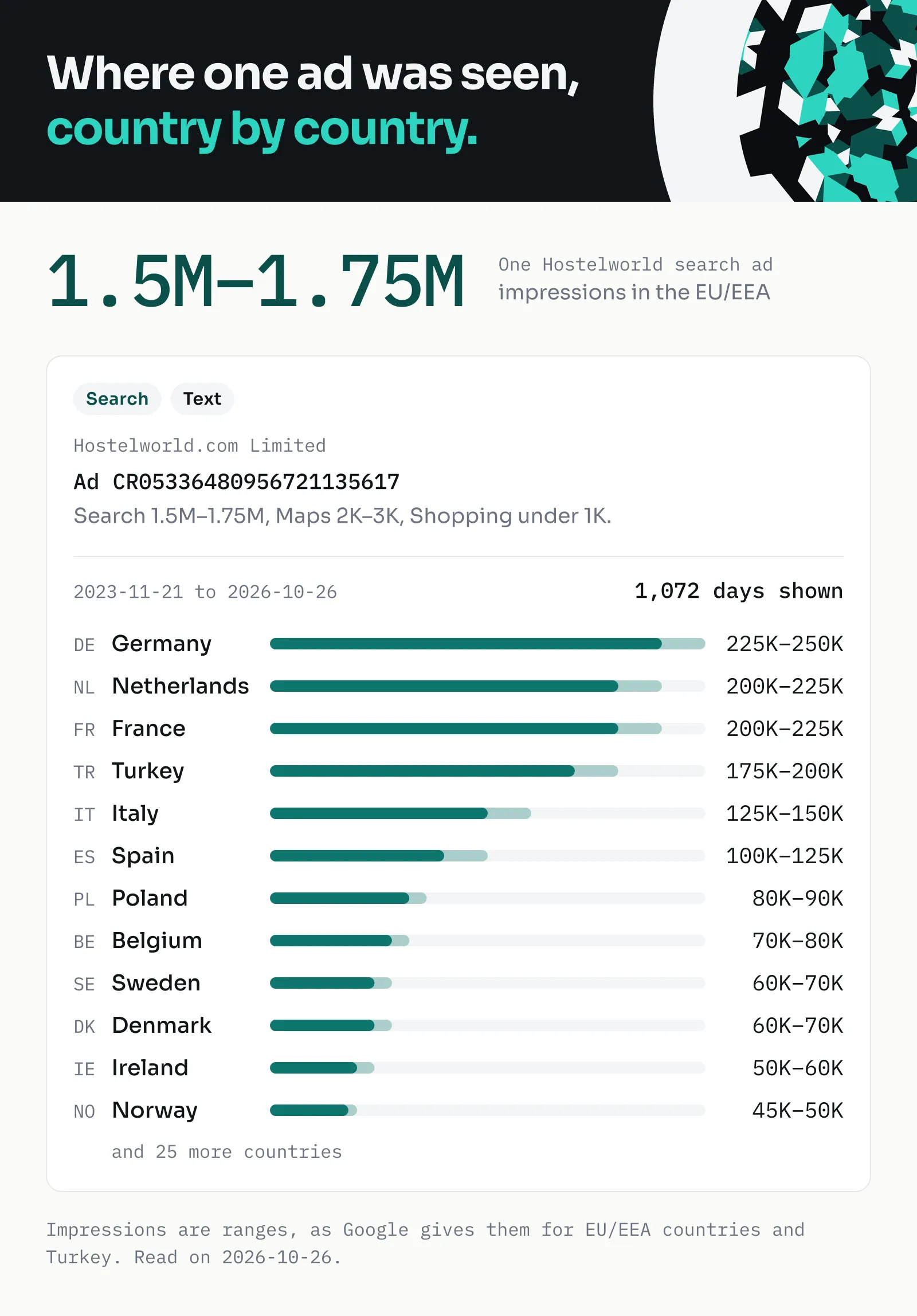The width and height of the screenshot is (917, 1316).
Task: Click Turkey's 175K–200K value
Action: (x=785, y=771)
